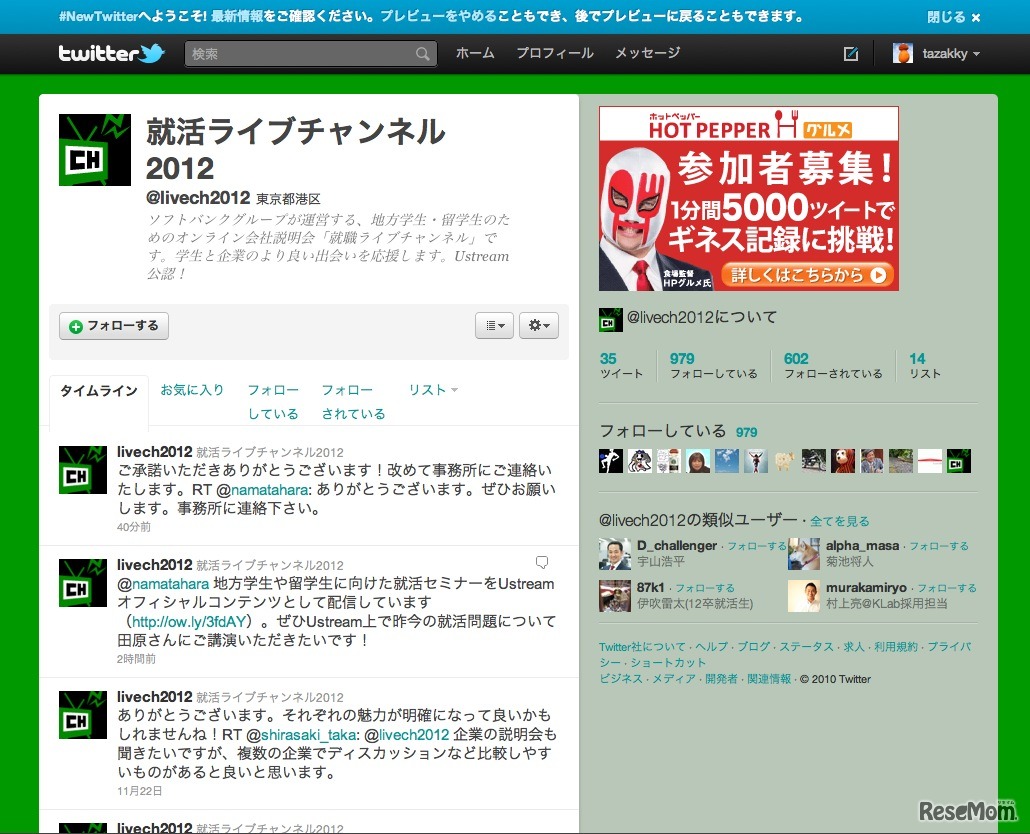Click 全てを見る for similar users
1030x834 pixels.
point(839,521)
